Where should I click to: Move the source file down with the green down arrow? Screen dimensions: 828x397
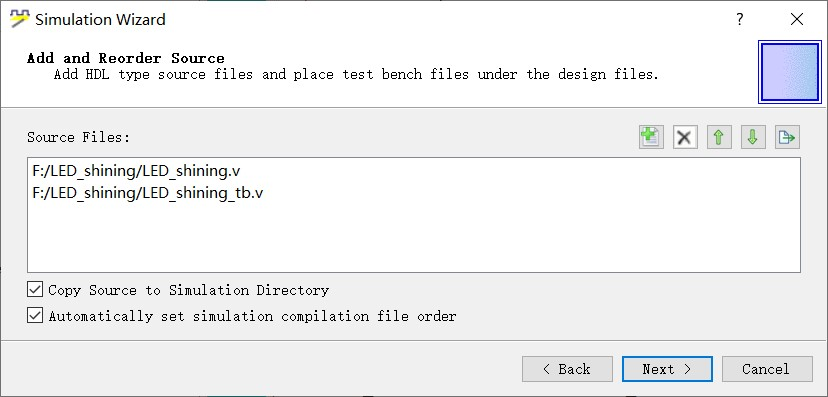753,137
